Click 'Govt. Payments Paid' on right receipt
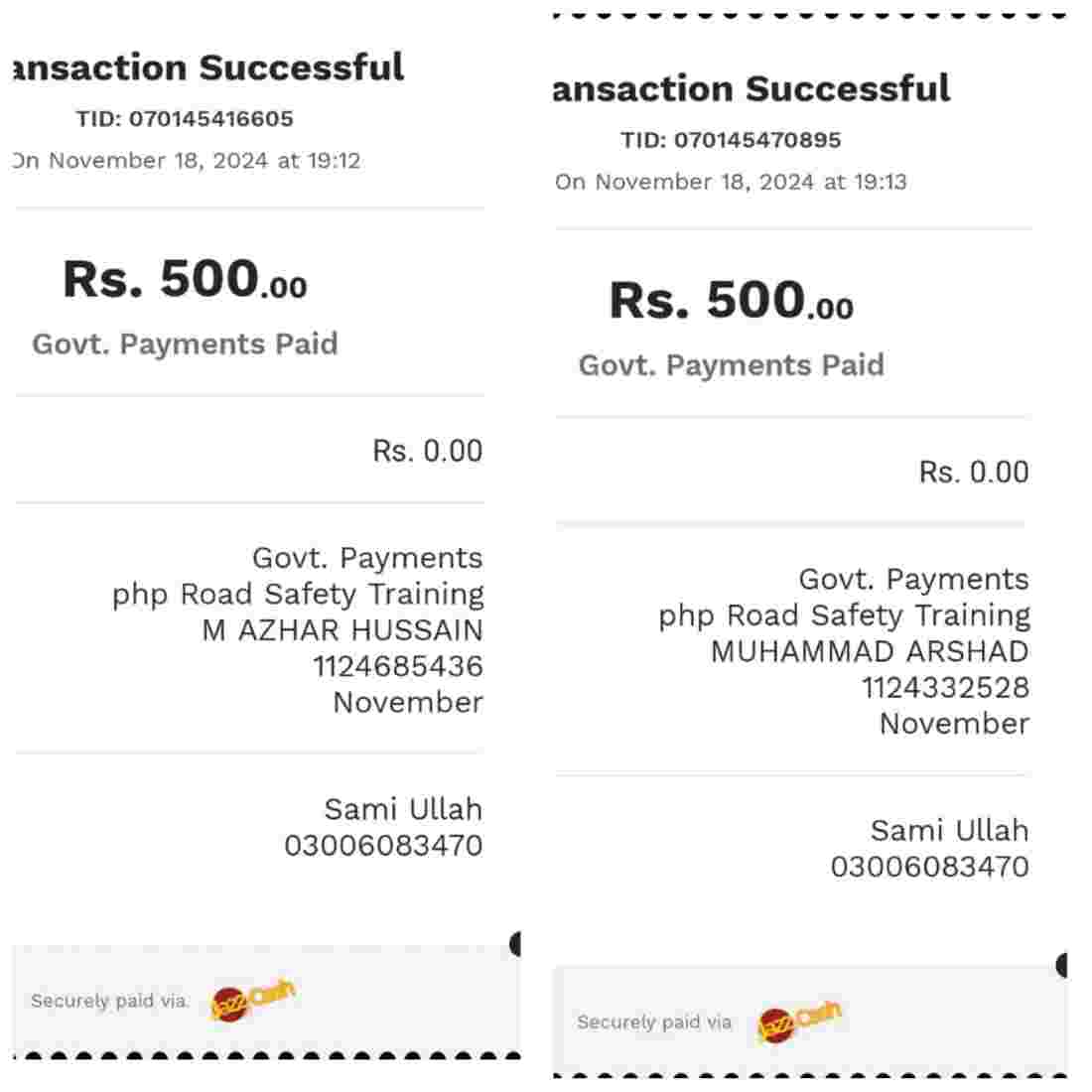 (x=731, y=365)
